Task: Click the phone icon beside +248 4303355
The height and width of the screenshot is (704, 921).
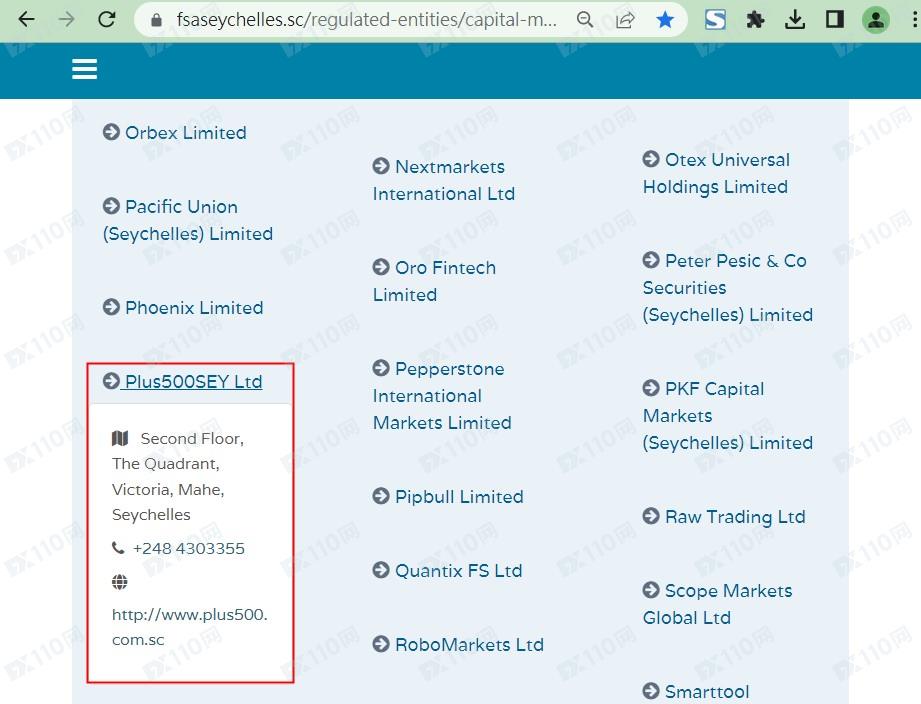Action: pos(118,548)
